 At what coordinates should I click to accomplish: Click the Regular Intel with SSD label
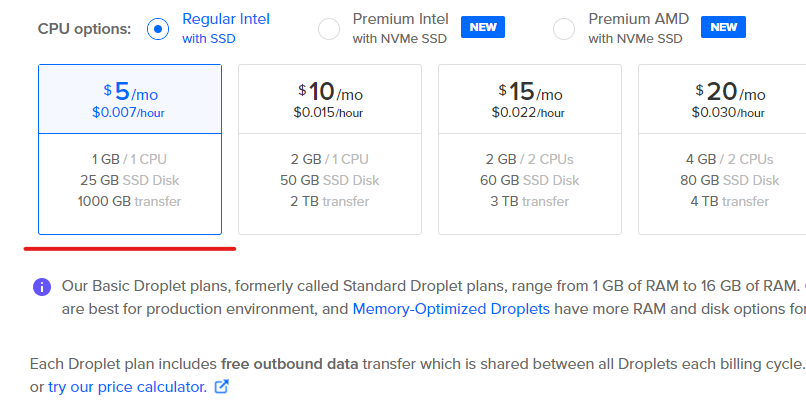[x=226, y=29]
